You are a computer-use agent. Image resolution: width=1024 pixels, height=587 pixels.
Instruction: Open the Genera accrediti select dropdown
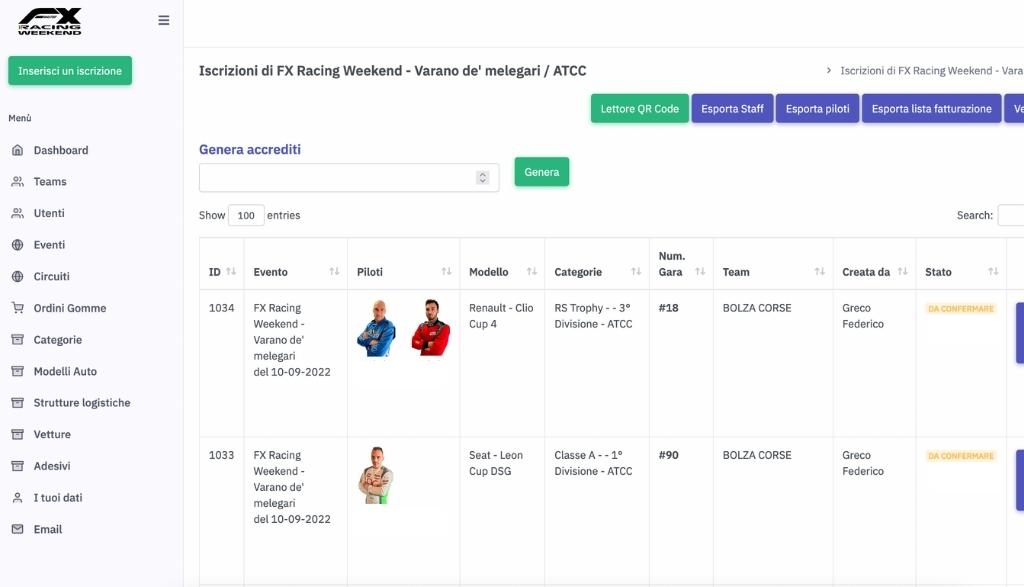[x=349, y=177]
